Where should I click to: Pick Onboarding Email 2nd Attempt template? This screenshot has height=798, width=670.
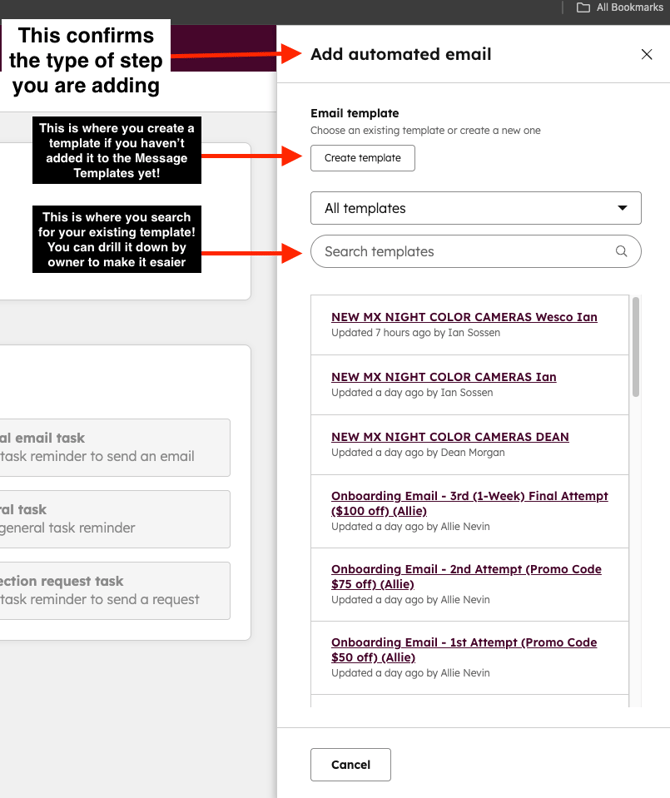coord(466,576)
